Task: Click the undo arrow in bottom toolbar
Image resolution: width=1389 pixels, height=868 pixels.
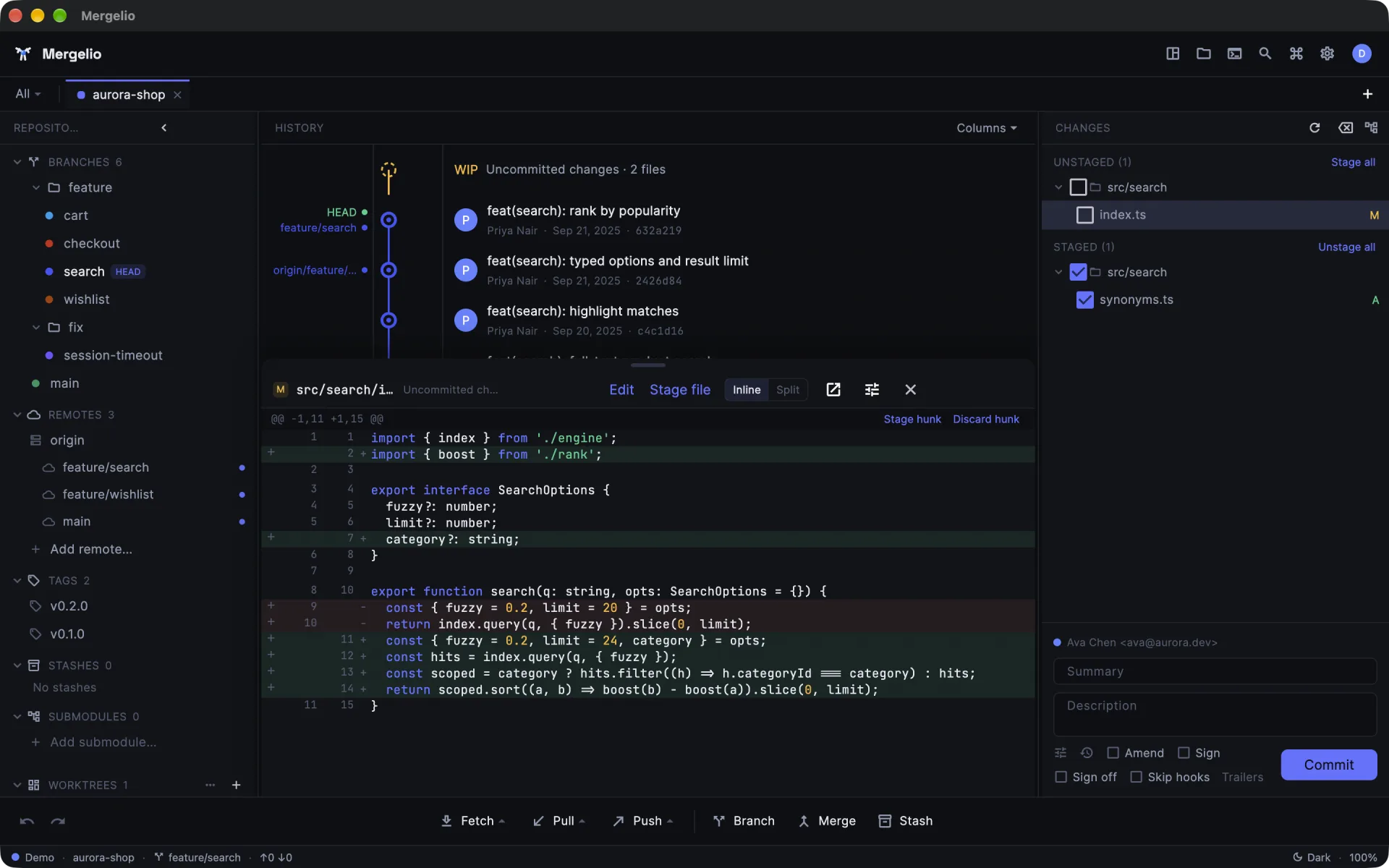Action: (27, 821)
